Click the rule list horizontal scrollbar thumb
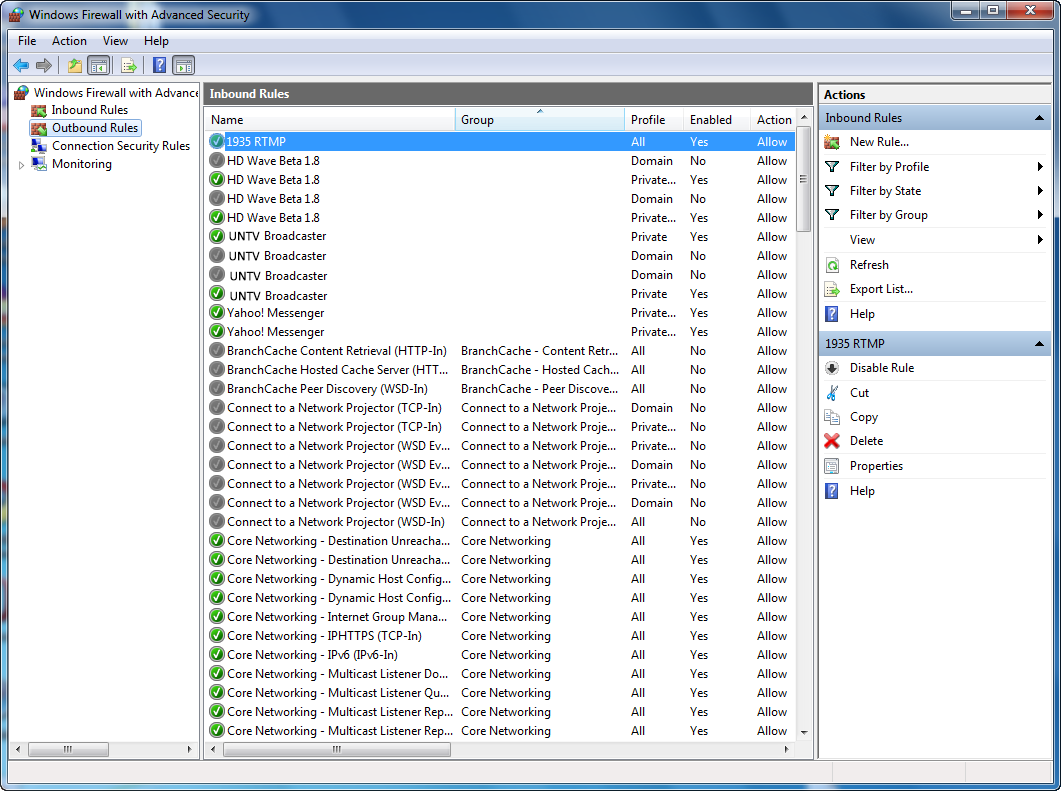 point(337,749)
